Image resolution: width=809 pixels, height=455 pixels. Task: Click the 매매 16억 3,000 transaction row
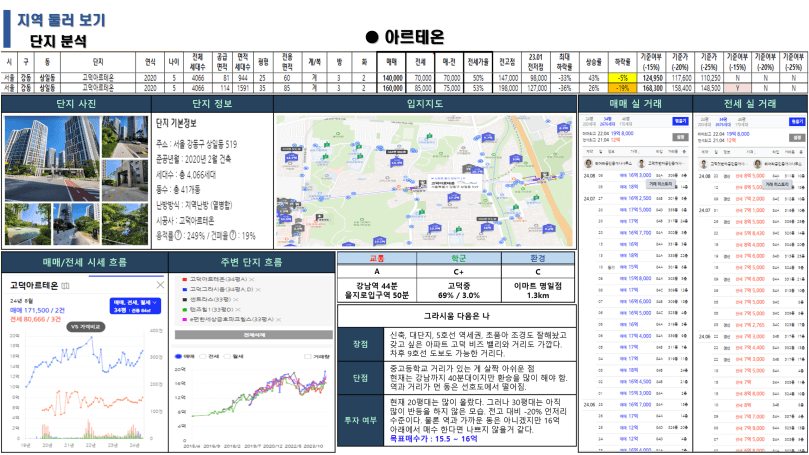coord(636,175)
